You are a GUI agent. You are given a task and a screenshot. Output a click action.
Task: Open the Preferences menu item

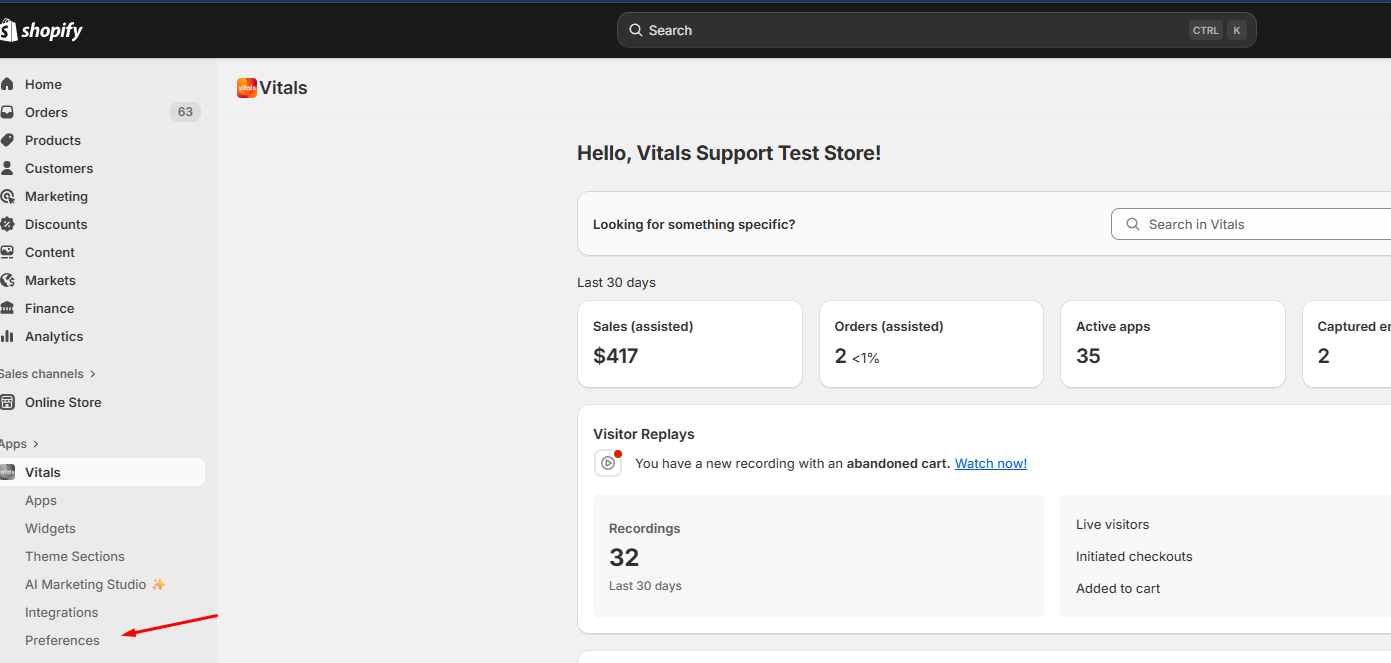tap(62, 641)
